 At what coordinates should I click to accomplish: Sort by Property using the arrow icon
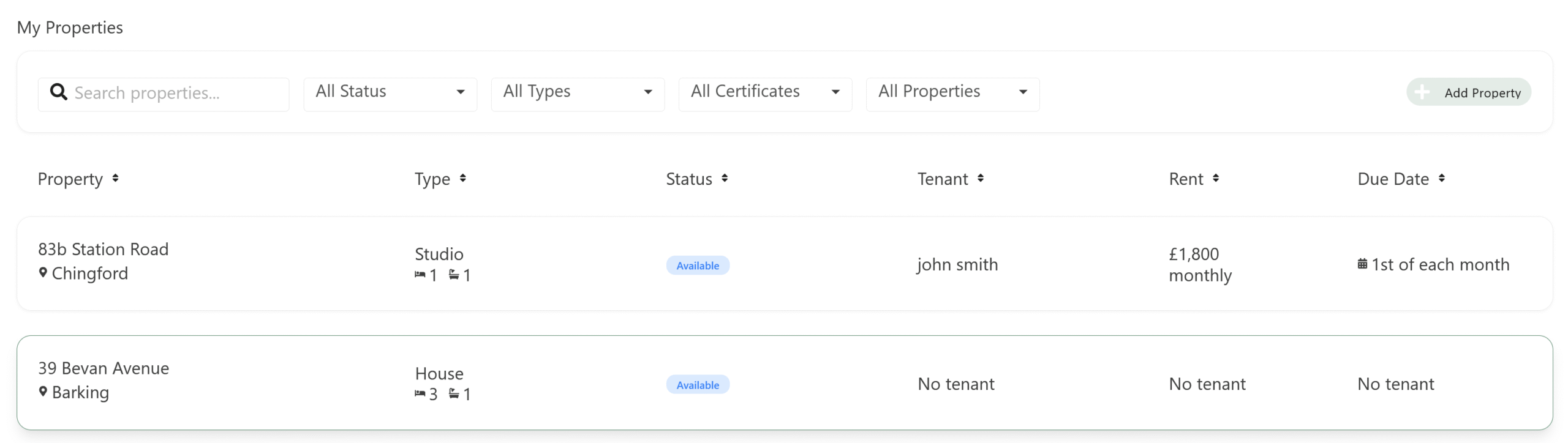pos(115,179)
